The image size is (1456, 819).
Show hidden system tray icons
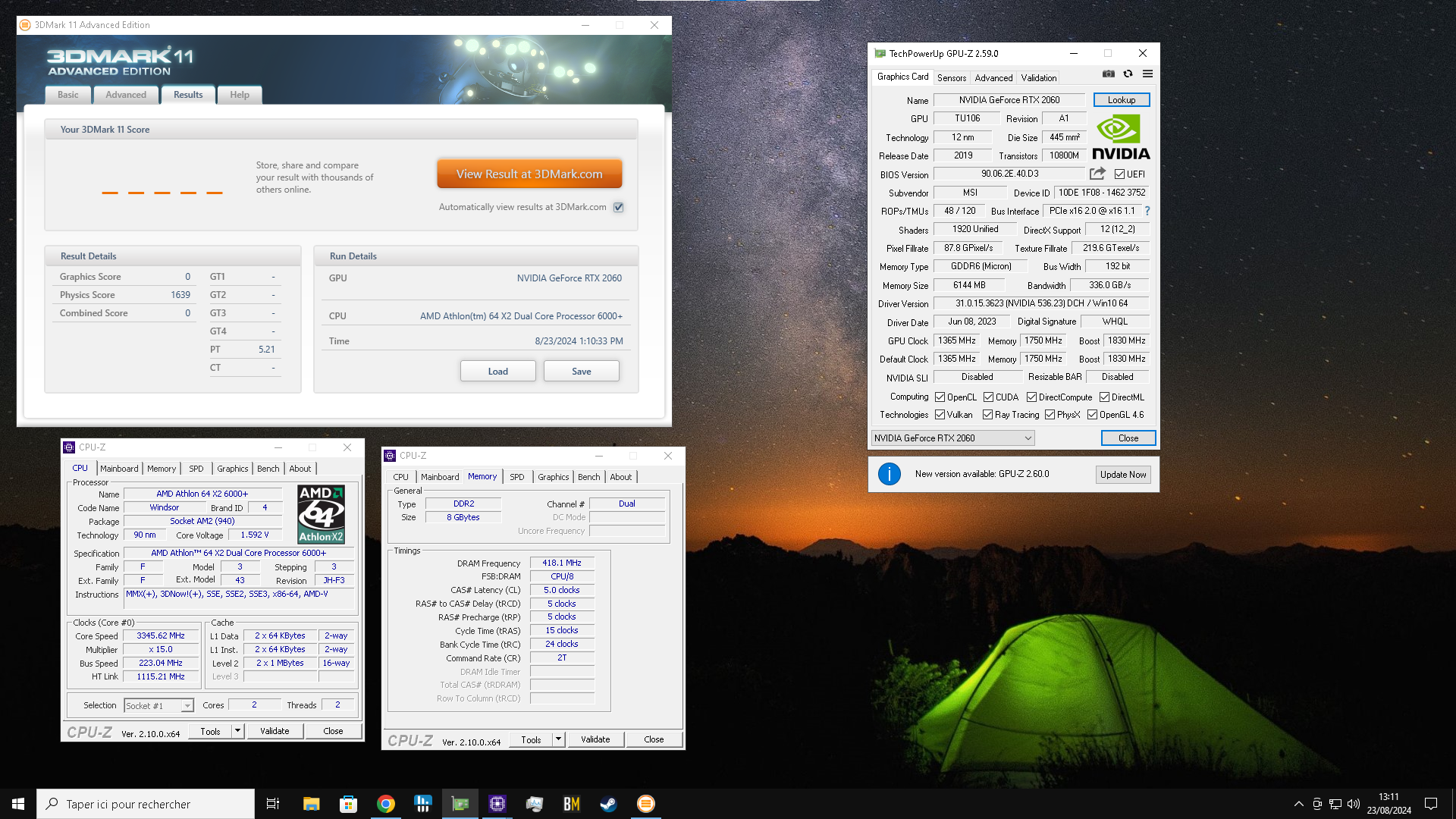(x=1298, y=804)
